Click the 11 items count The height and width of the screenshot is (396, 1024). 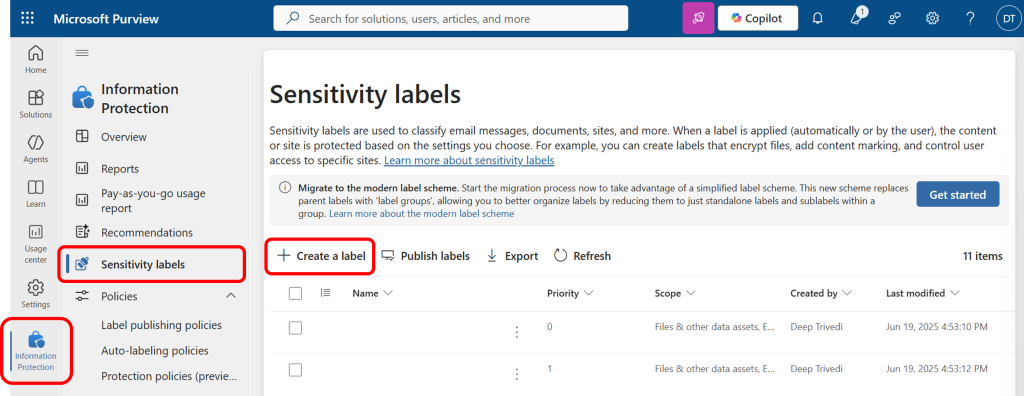coord(982,256)
